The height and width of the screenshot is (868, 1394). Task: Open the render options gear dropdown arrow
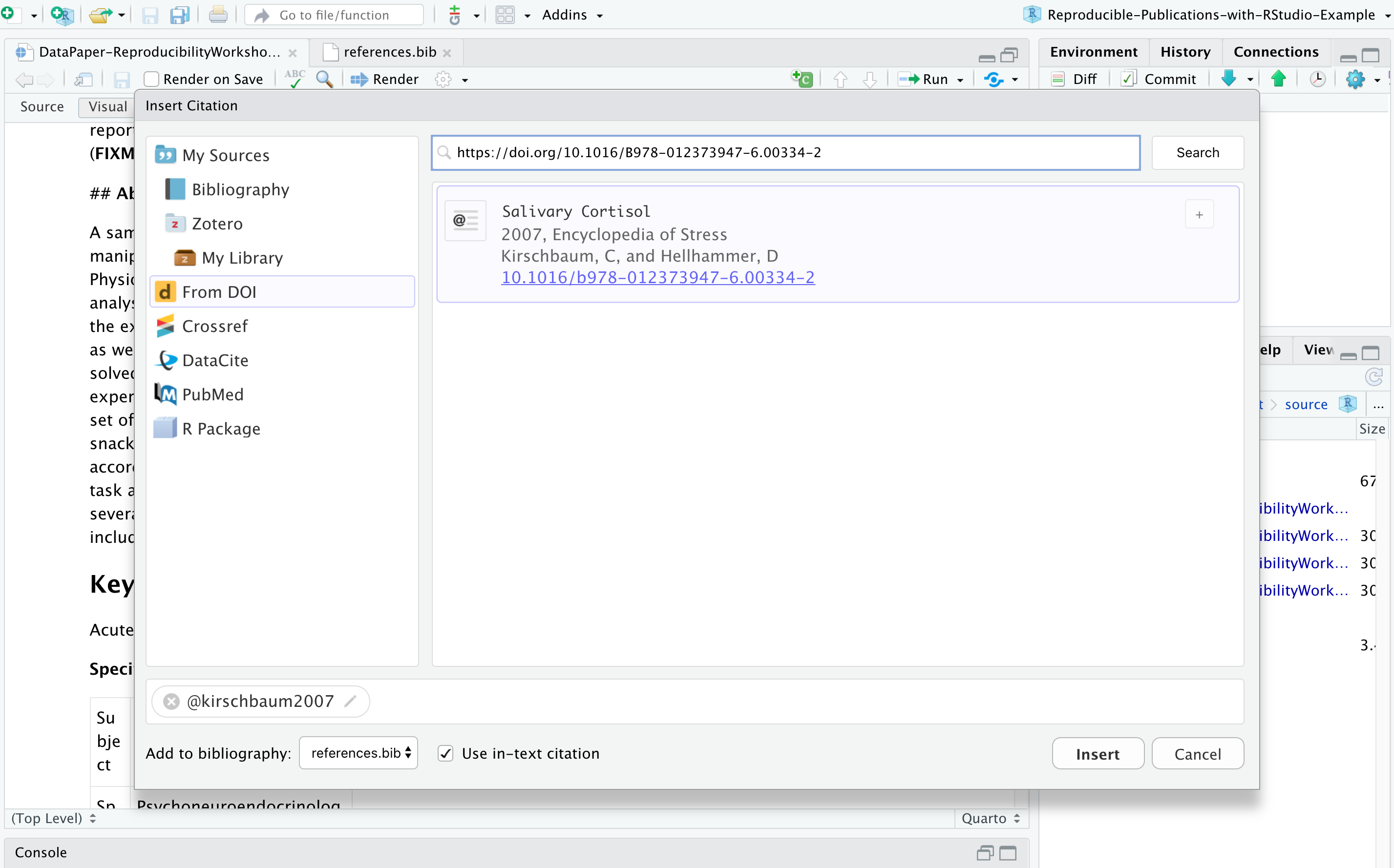pyautogui.click(x=465, y=80)
